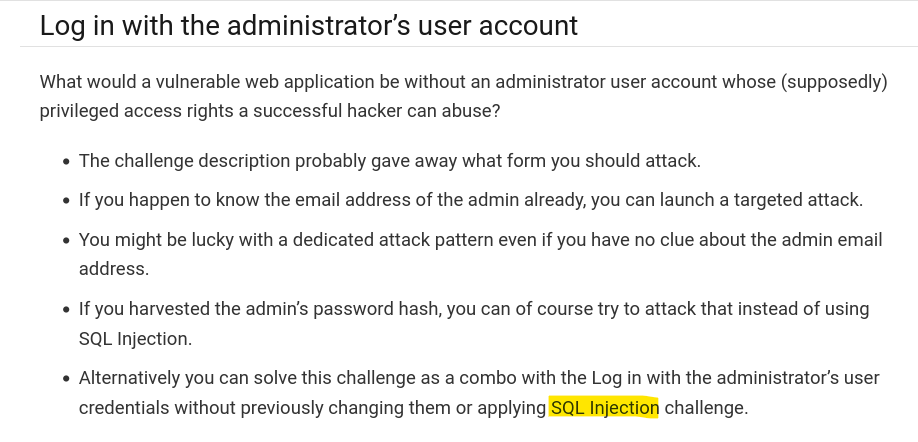The width and height of the screenshot is (918, 442).
Task: Click the "Log in with the administrator's user account" heading
Action: point(308,25)
